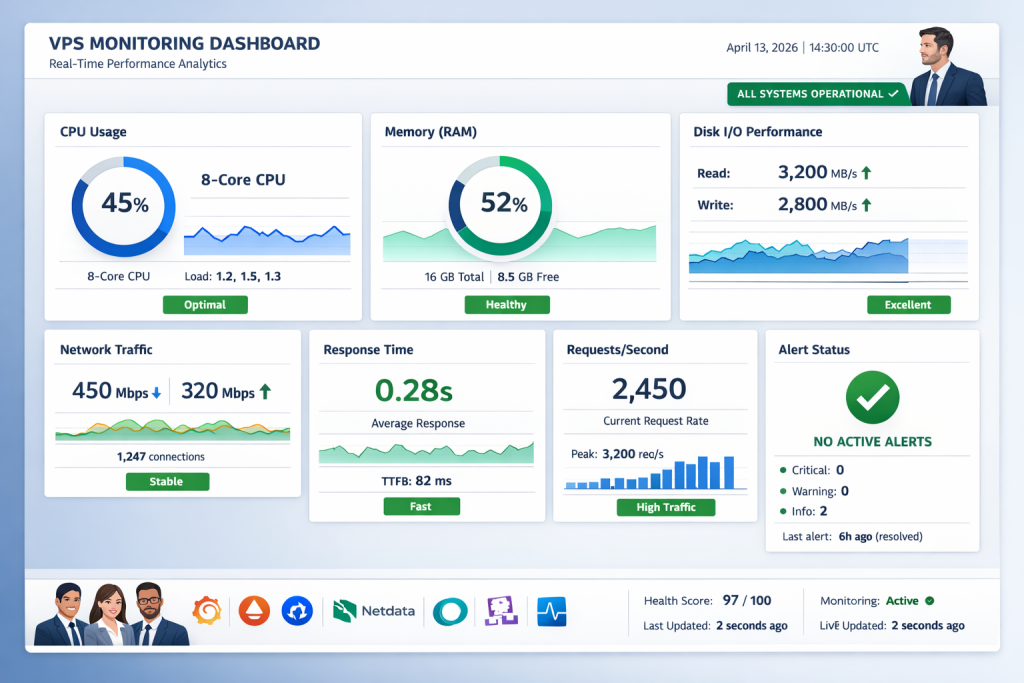This screenshot has width=1024, height=683.
Task: Click the user profile picture in header
Action: click(x=946, y=67)
